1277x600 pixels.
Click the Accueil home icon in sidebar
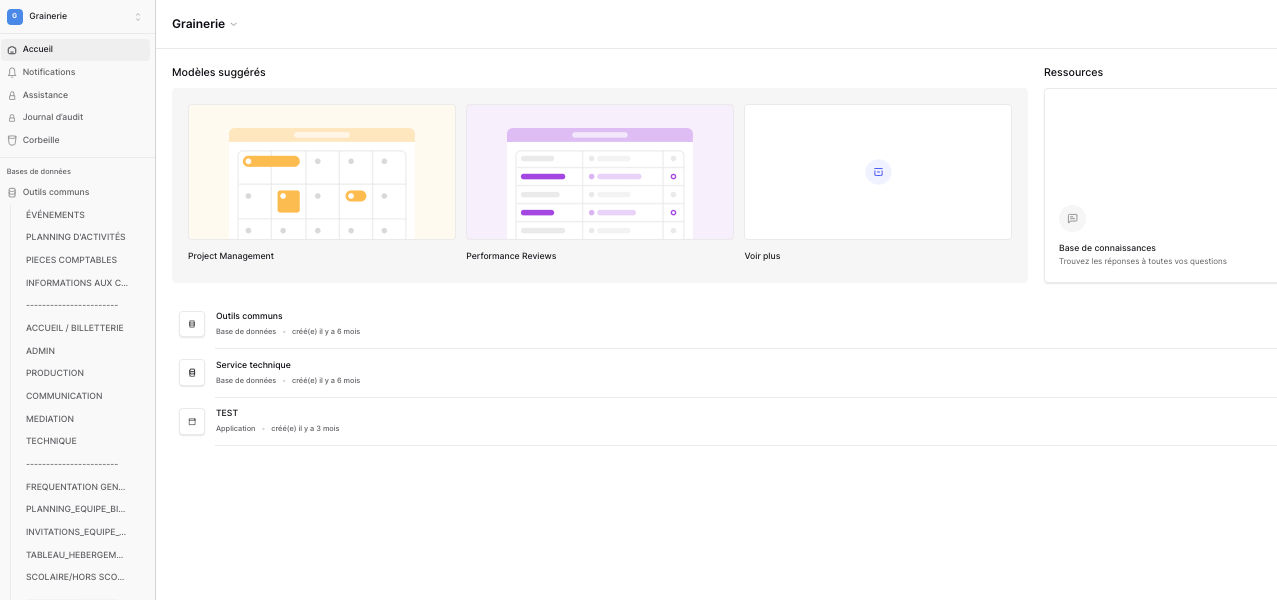[12, 49]
